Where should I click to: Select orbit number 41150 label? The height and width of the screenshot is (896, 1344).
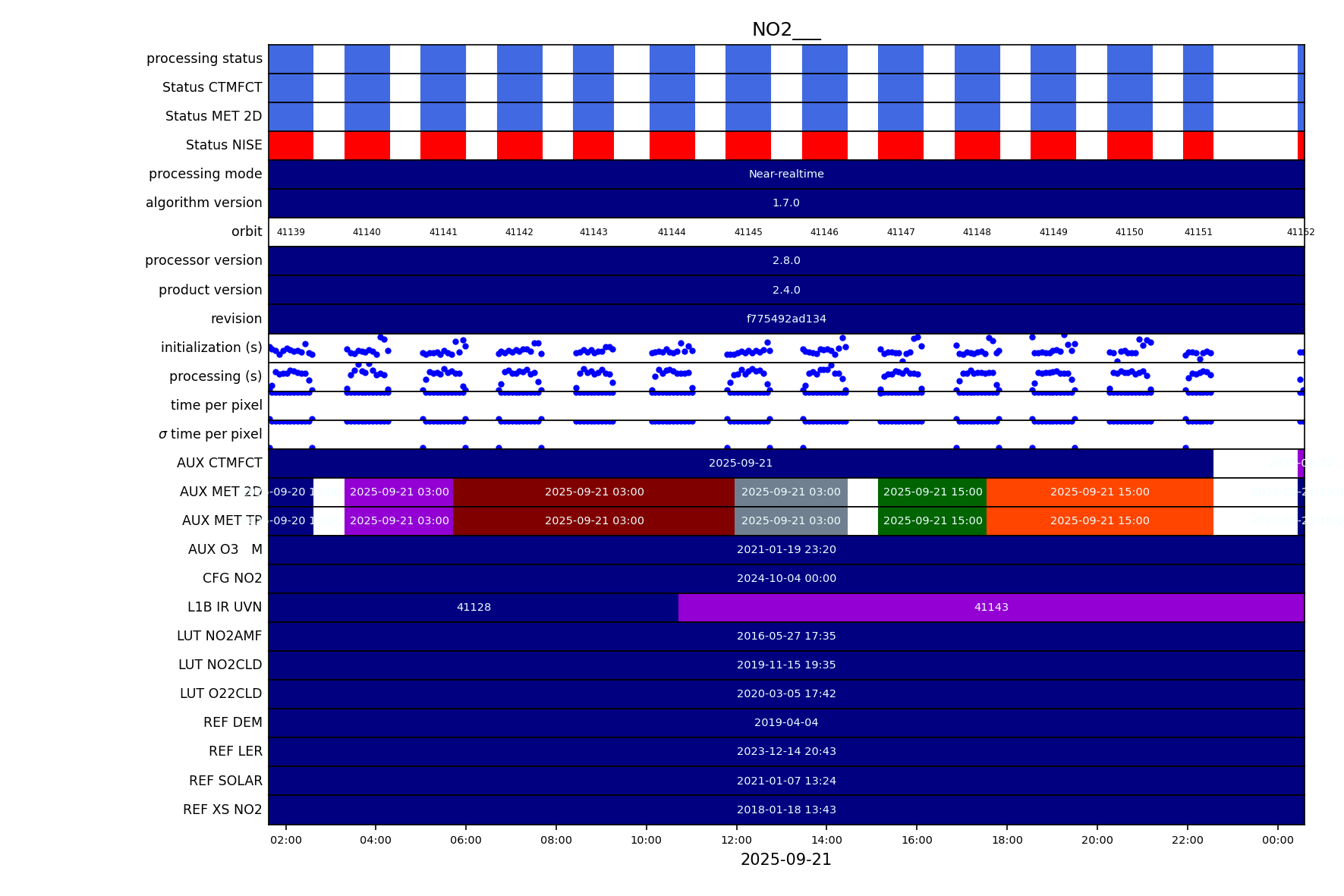coord(1128,232)
